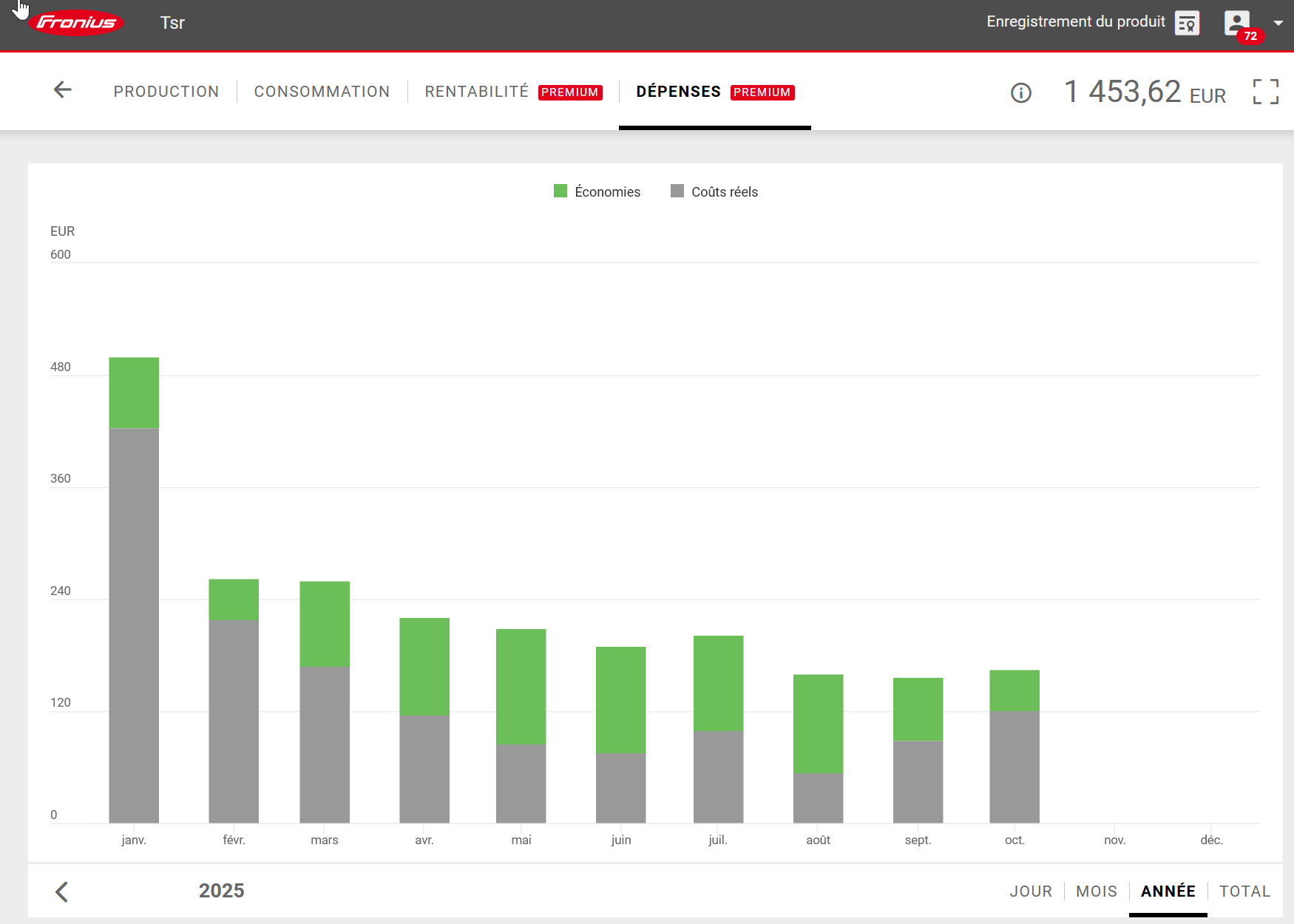
Task: Click the Fronius logo
Action: pos(76,22)
